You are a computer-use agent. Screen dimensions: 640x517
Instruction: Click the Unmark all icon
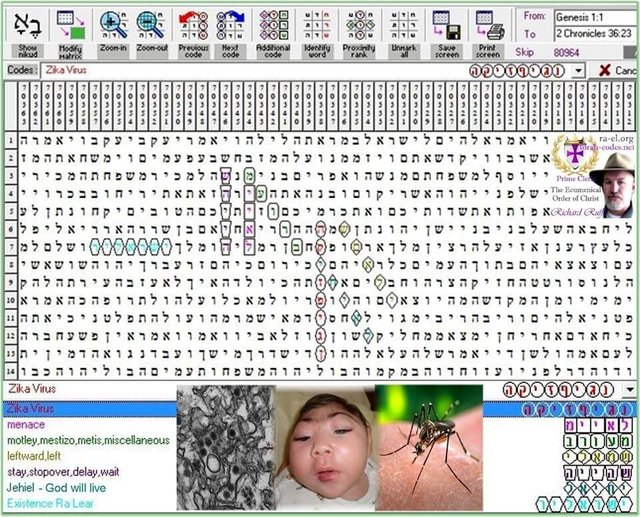tap(403, 25)
